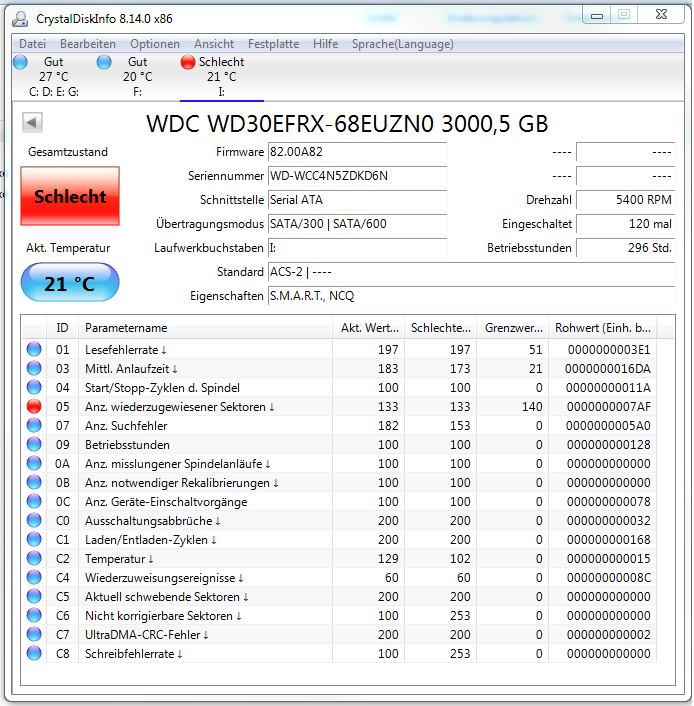The height and width of the screenshot is (706, 694).
Task: Open the Optionen menu
Action: tap(155, 44)
